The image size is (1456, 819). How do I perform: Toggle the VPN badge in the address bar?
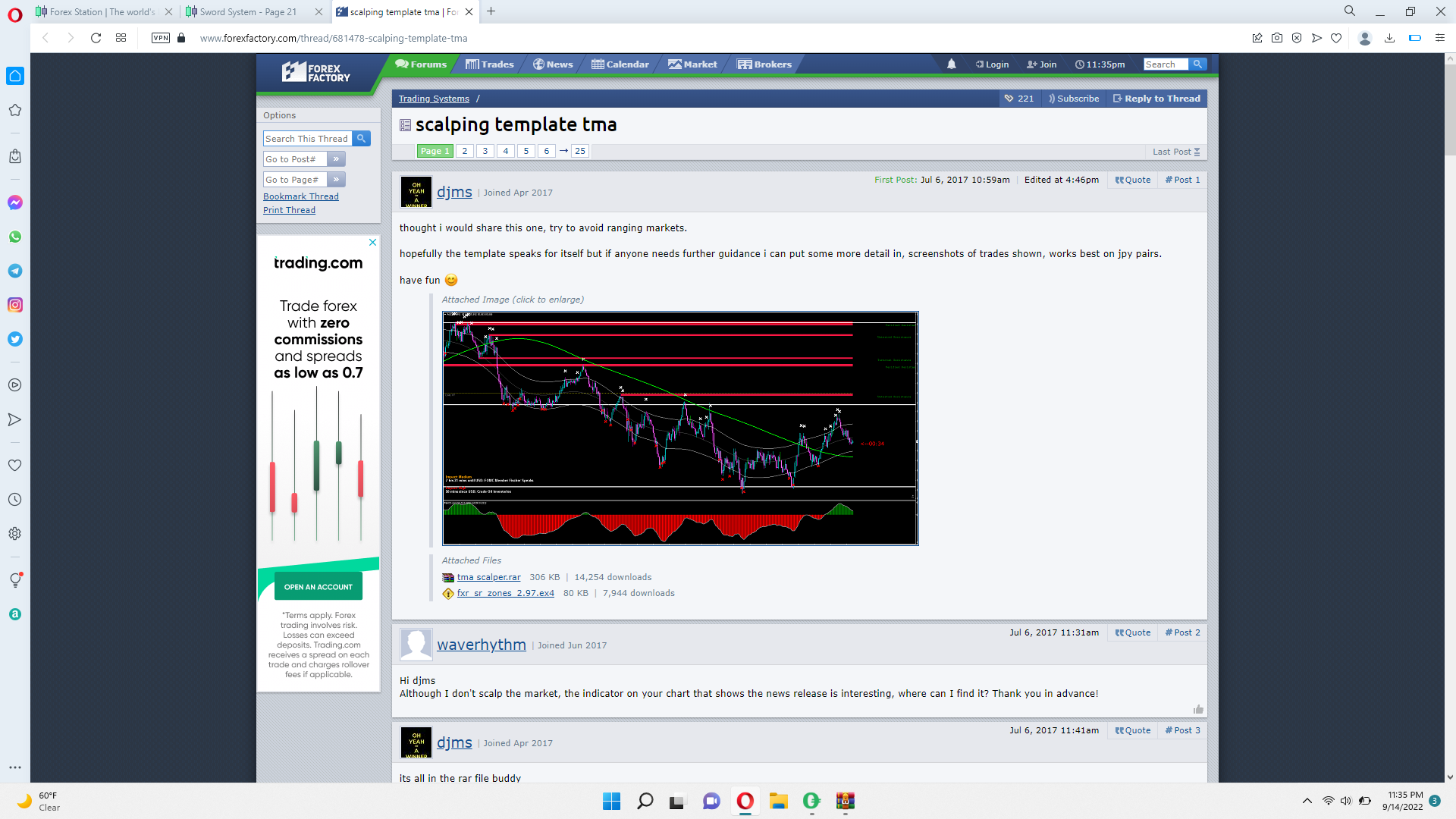[x=161, y=38]
